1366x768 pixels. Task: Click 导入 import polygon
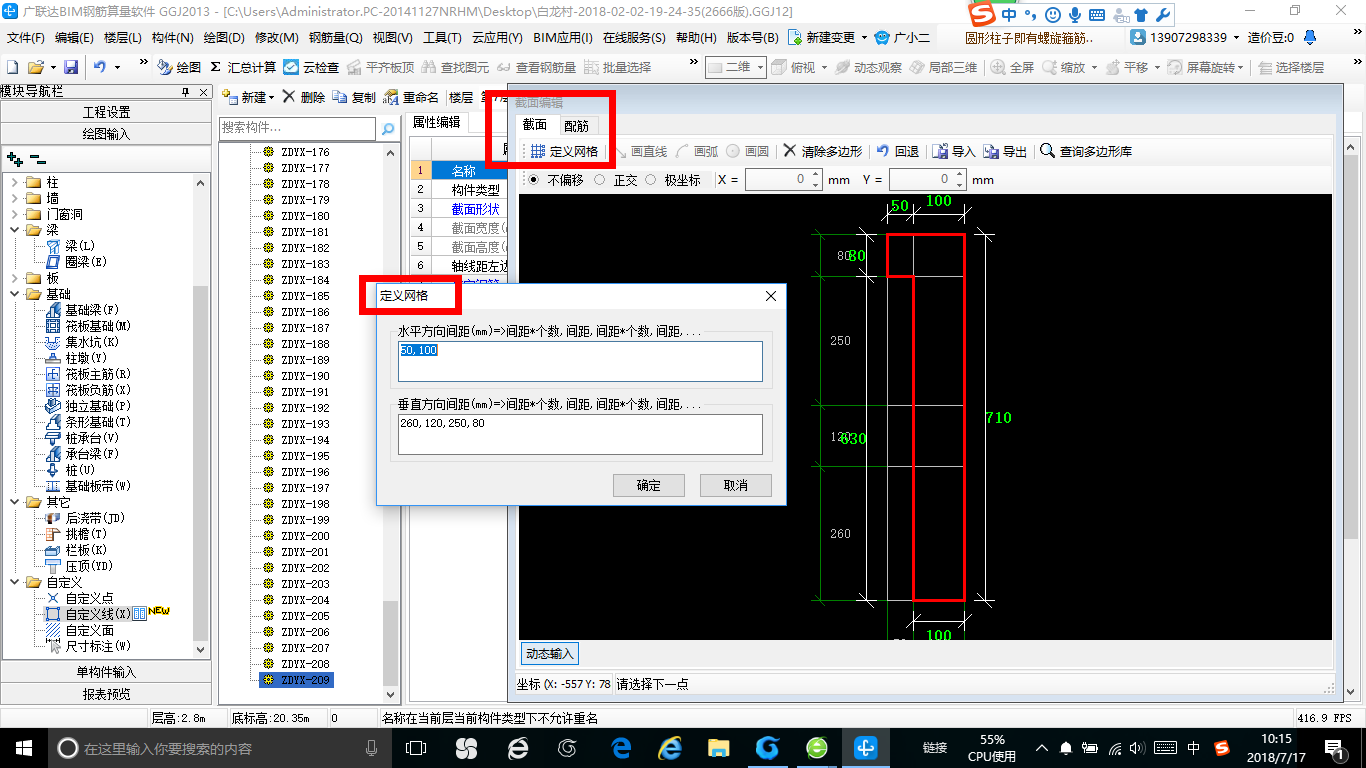[x=954, y=151]
